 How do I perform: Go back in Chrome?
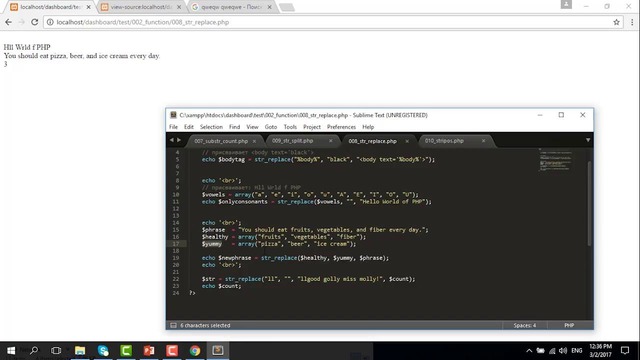click(x=9, y=22)
